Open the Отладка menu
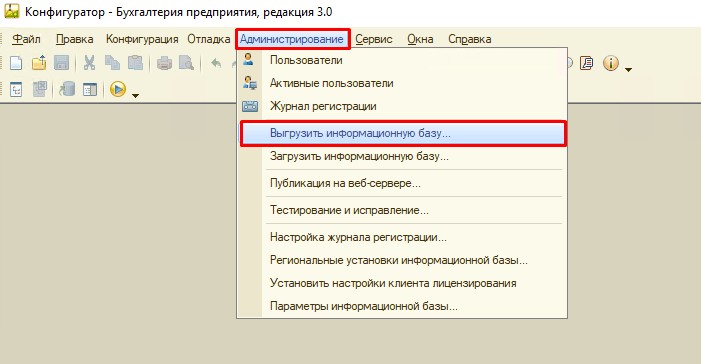Screen dimensions: 701x364 [x=208, y=39]
